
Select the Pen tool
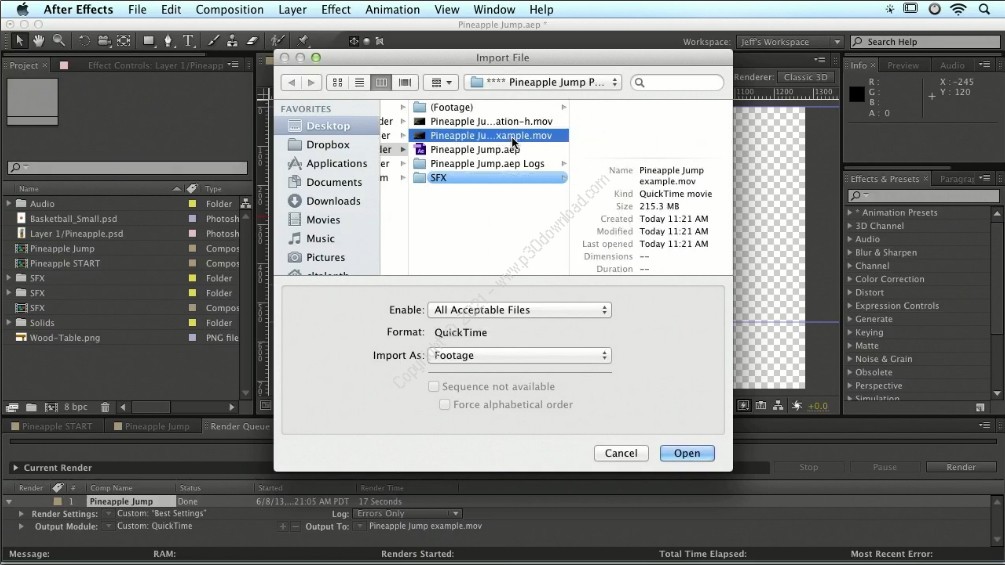click(169, 41)
